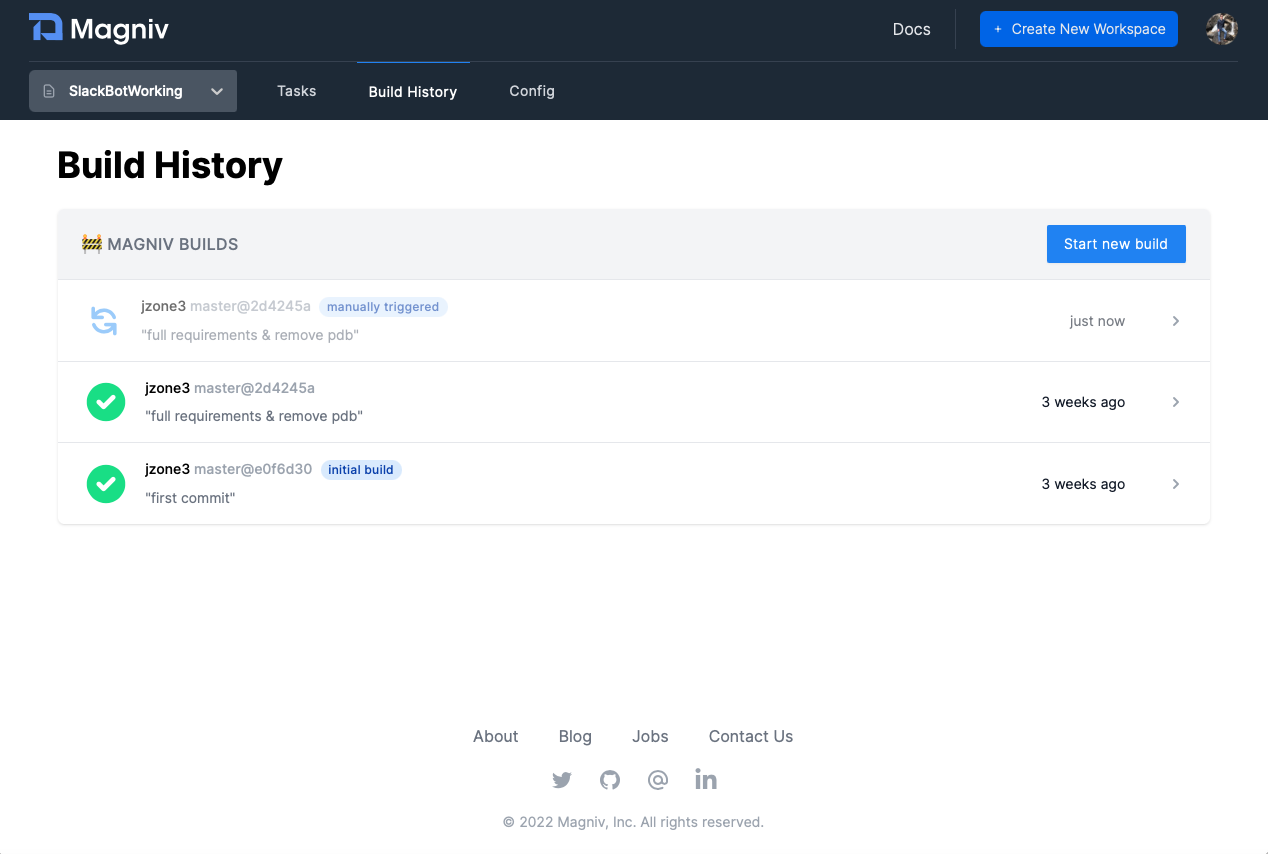Image resolution: width=1268 pixels, height=854 pixels.
Task: Open the Docs link
Action: (x=912, y=29)
